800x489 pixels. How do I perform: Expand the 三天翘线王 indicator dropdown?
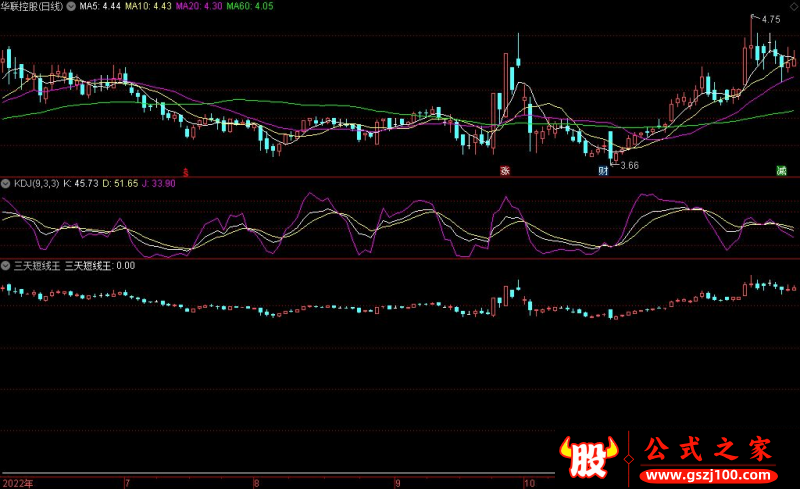point(5,266)
